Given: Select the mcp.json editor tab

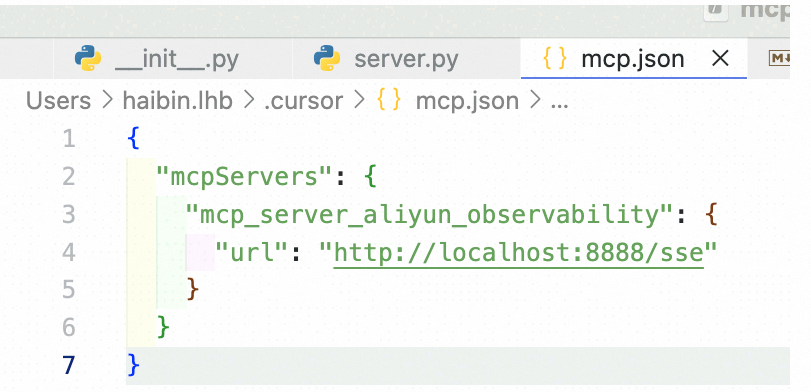Looking at the screenshot, I should click(634, 58).
